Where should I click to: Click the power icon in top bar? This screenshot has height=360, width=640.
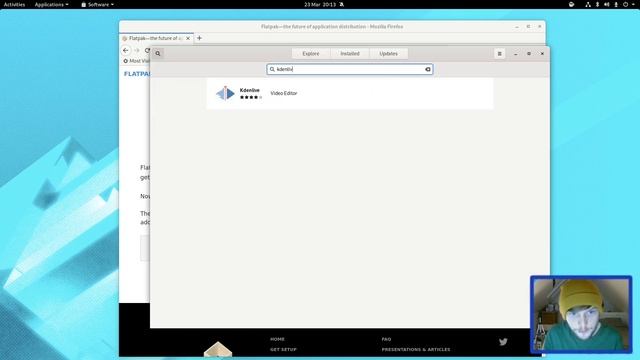pyautogui.click(x=625, y=4)
